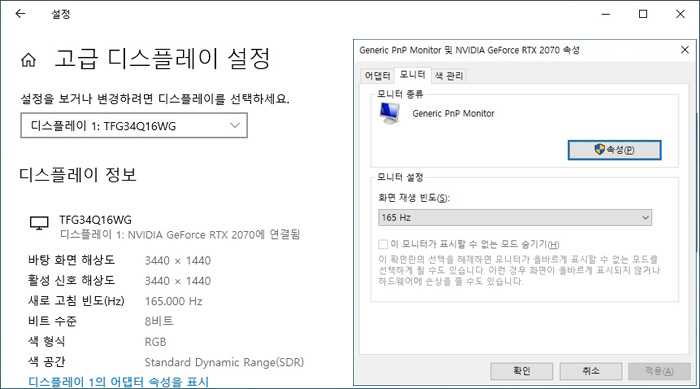Viewport: 700px width, 389px height.
Task: Cancel using the 취소 button
Action: 591,371
